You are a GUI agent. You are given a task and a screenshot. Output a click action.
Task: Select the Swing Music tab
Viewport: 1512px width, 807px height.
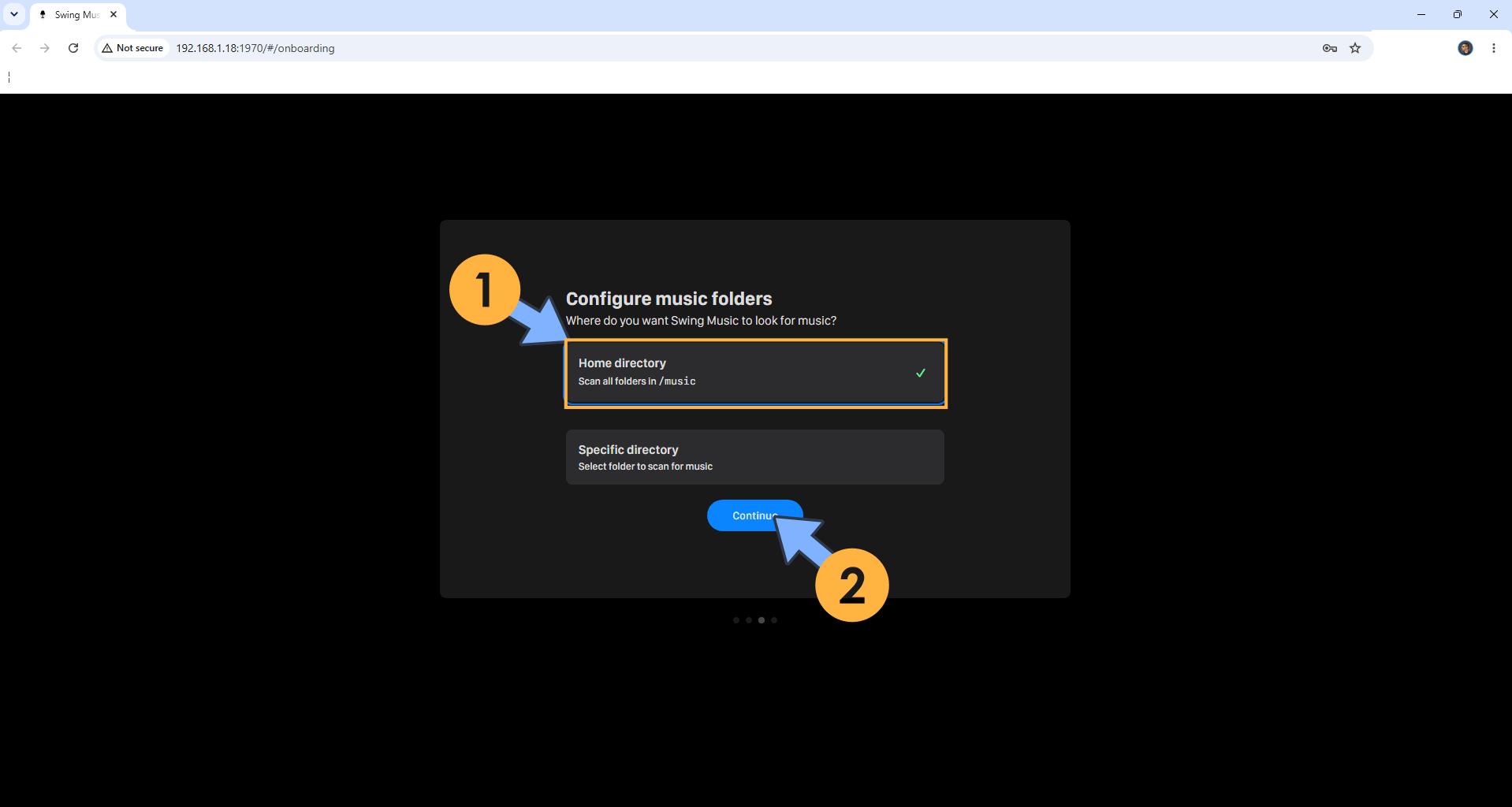(x=78, y=15)
